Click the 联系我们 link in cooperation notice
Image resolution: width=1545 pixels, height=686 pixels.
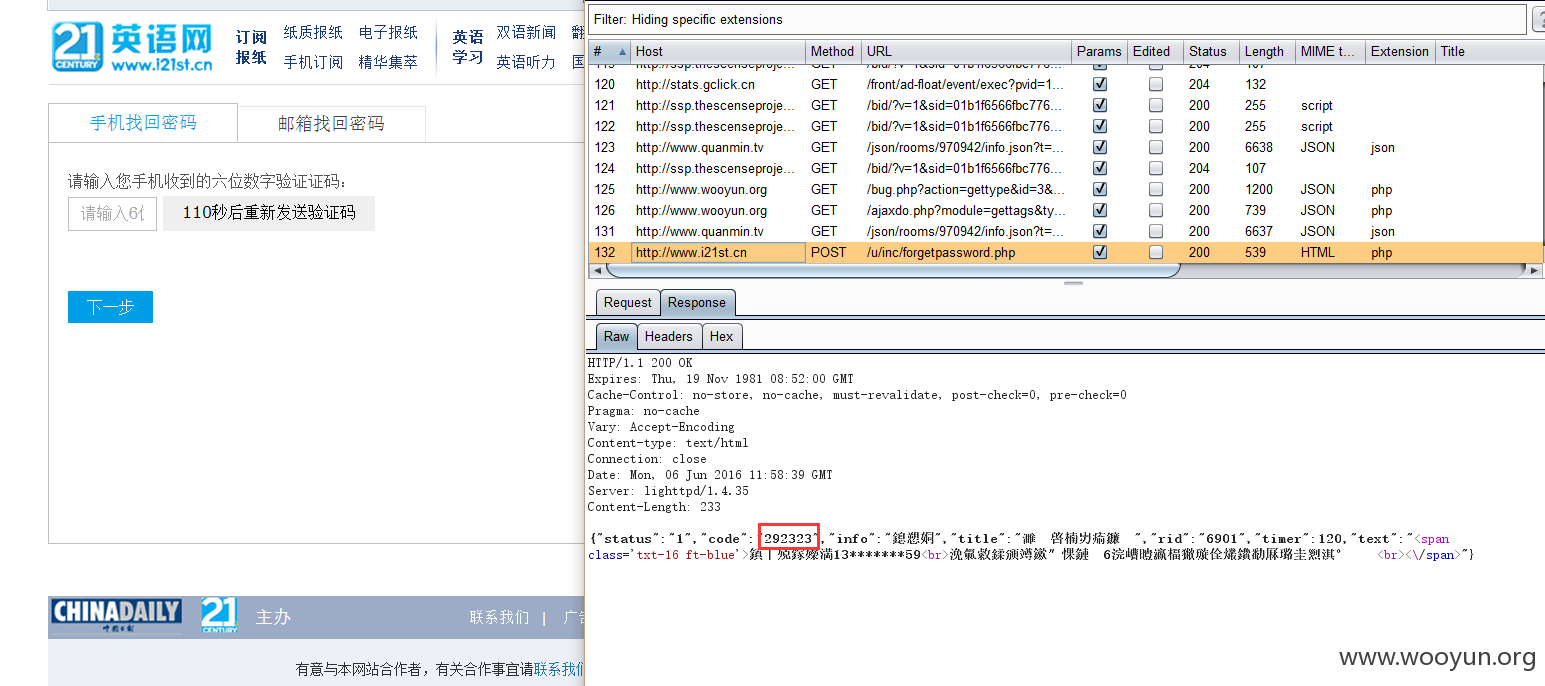[x=558, y=669]
